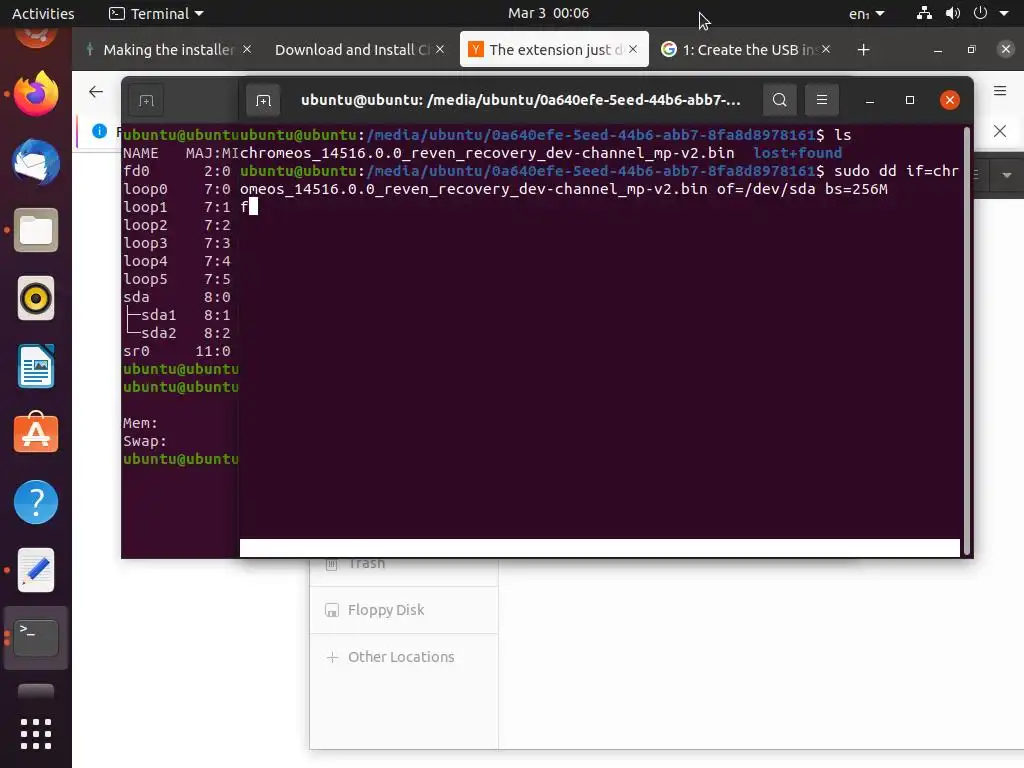Open Ubuntu Software store from the dock
The width and height of the screenshot is (1024, 768).
(36, 433)
